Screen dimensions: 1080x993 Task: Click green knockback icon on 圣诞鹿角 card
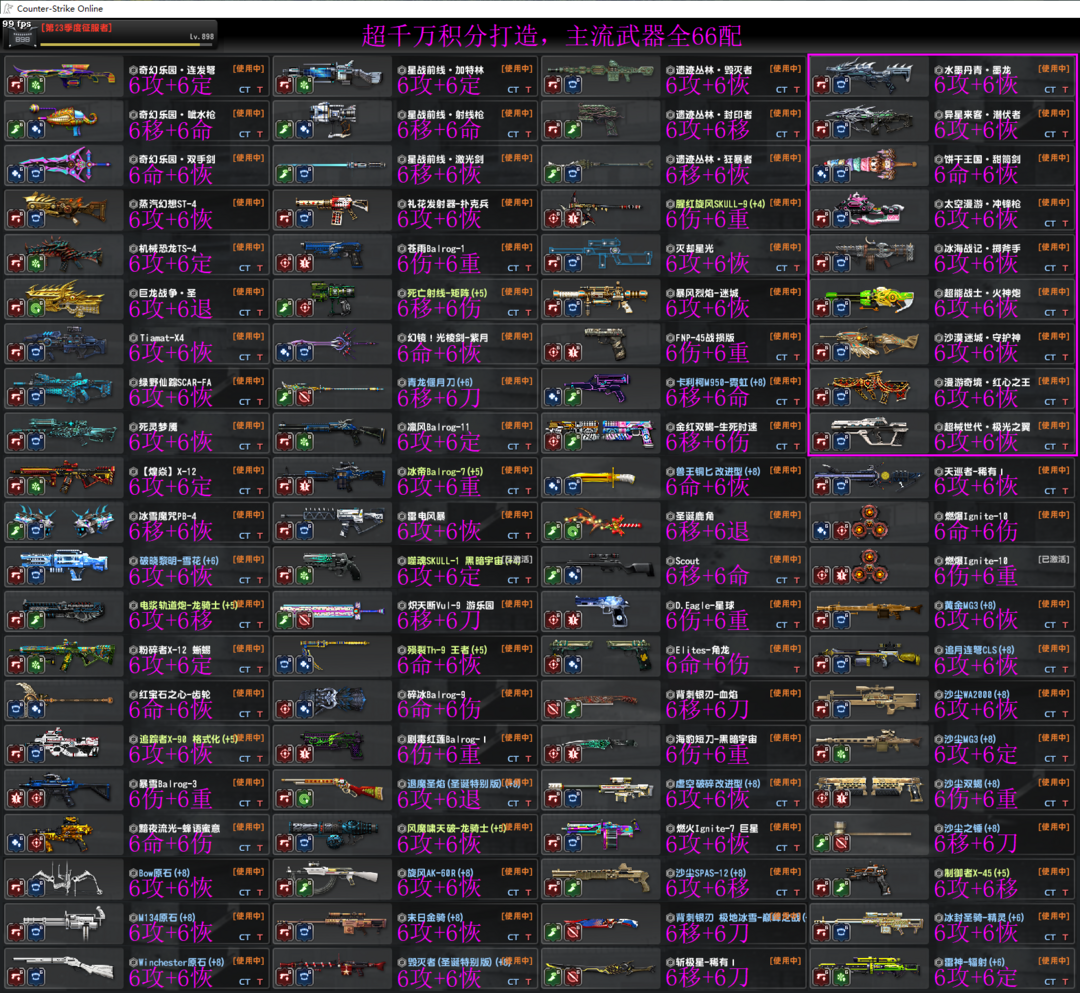(574, 532)
